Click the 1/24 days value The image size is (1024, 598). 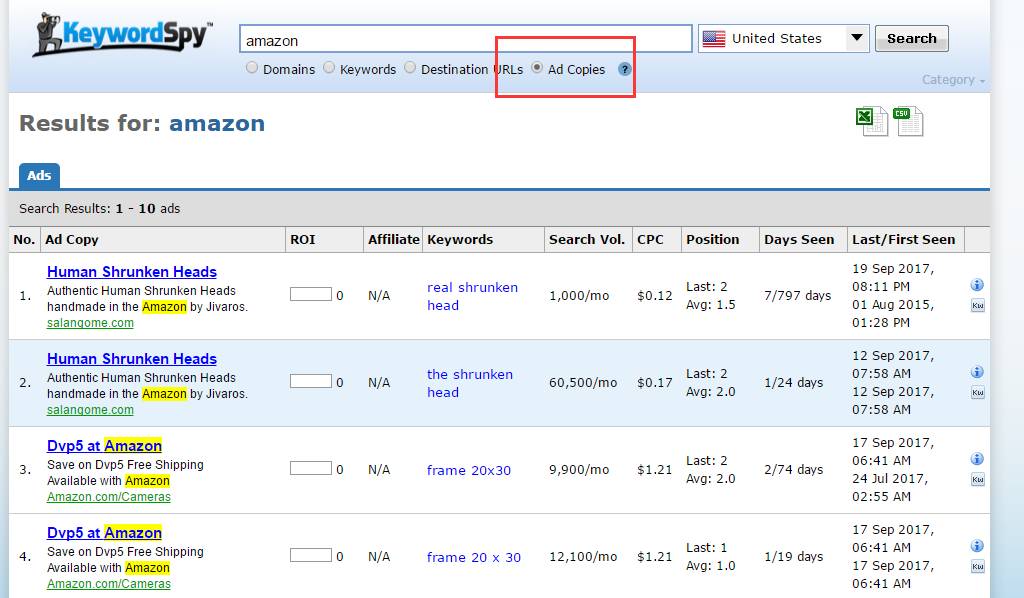[793, 383]
